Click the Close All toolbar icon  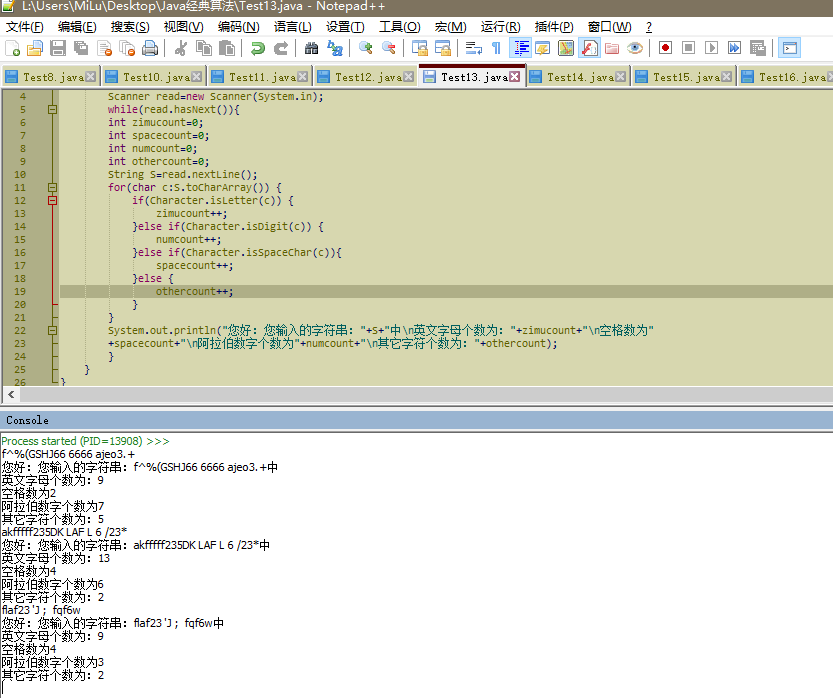(128, 48)
